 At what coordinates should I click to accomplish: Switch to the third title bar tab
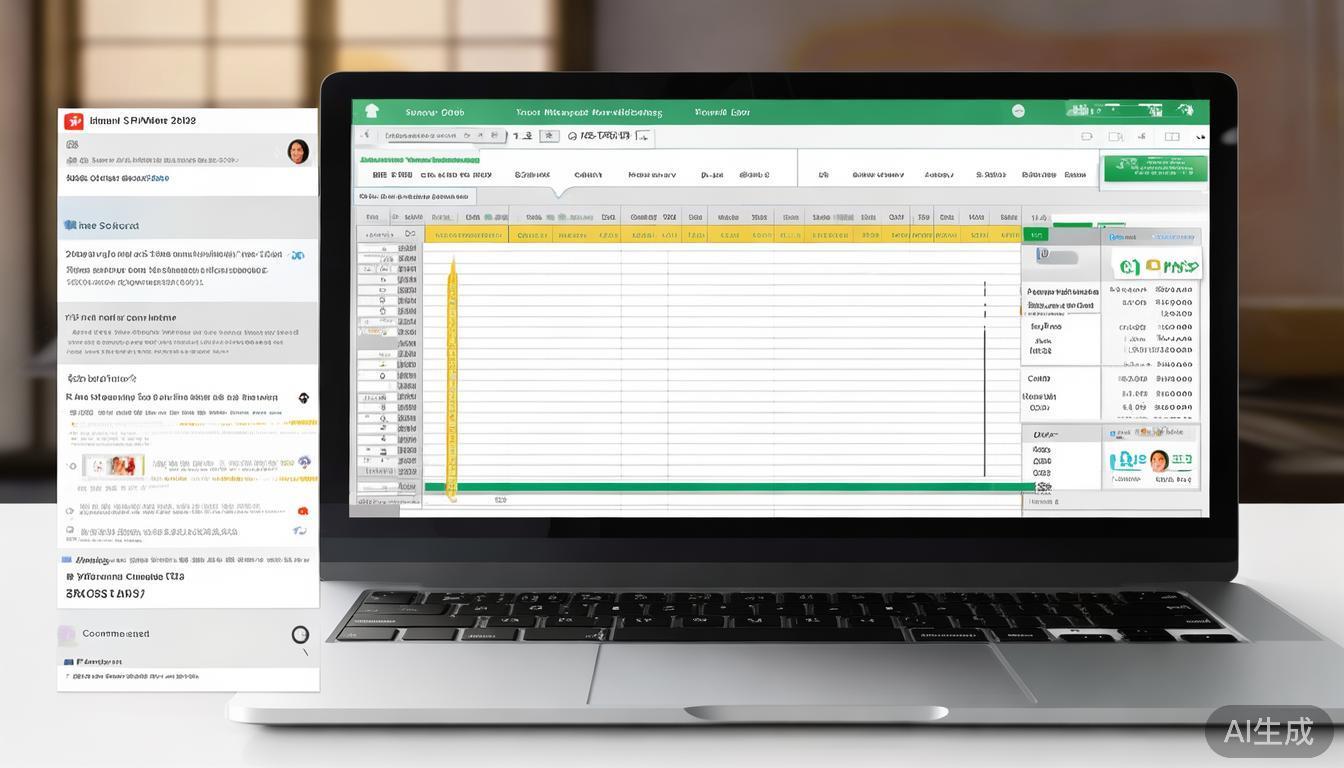point(722,112)
